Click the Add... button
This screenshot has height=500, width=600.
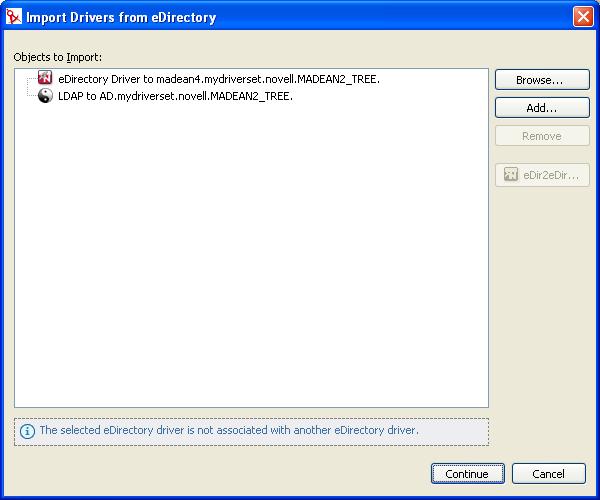(x=542, y=108)
